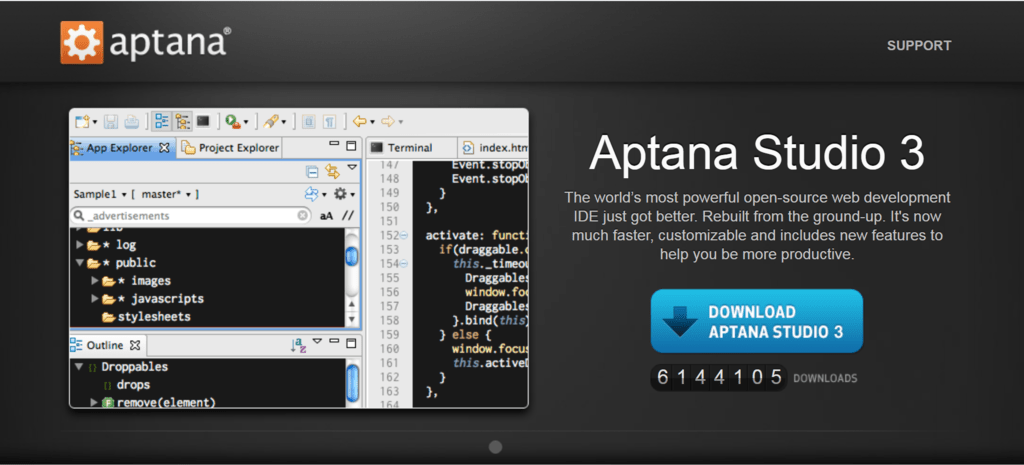Click the Save floppy disk icon
The image size is (1024, 465).
(x=112, y=121)
